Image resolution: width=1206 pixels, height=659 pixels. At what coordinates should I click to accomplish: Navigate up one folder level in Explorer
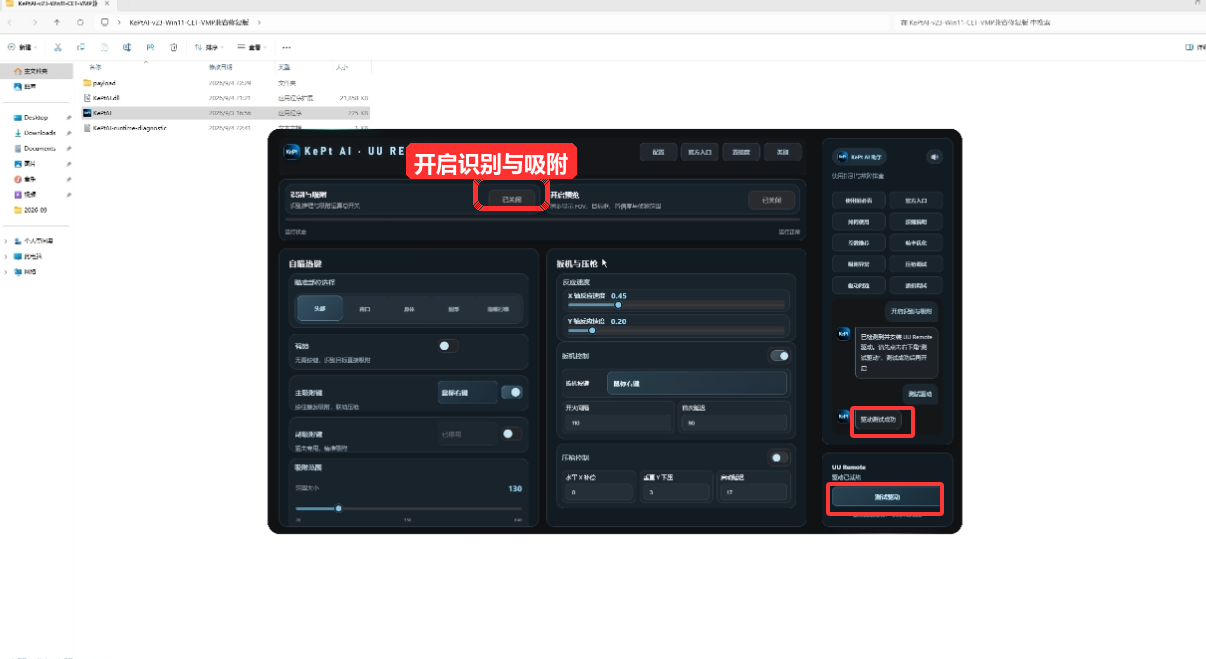[x=57, y=22]
